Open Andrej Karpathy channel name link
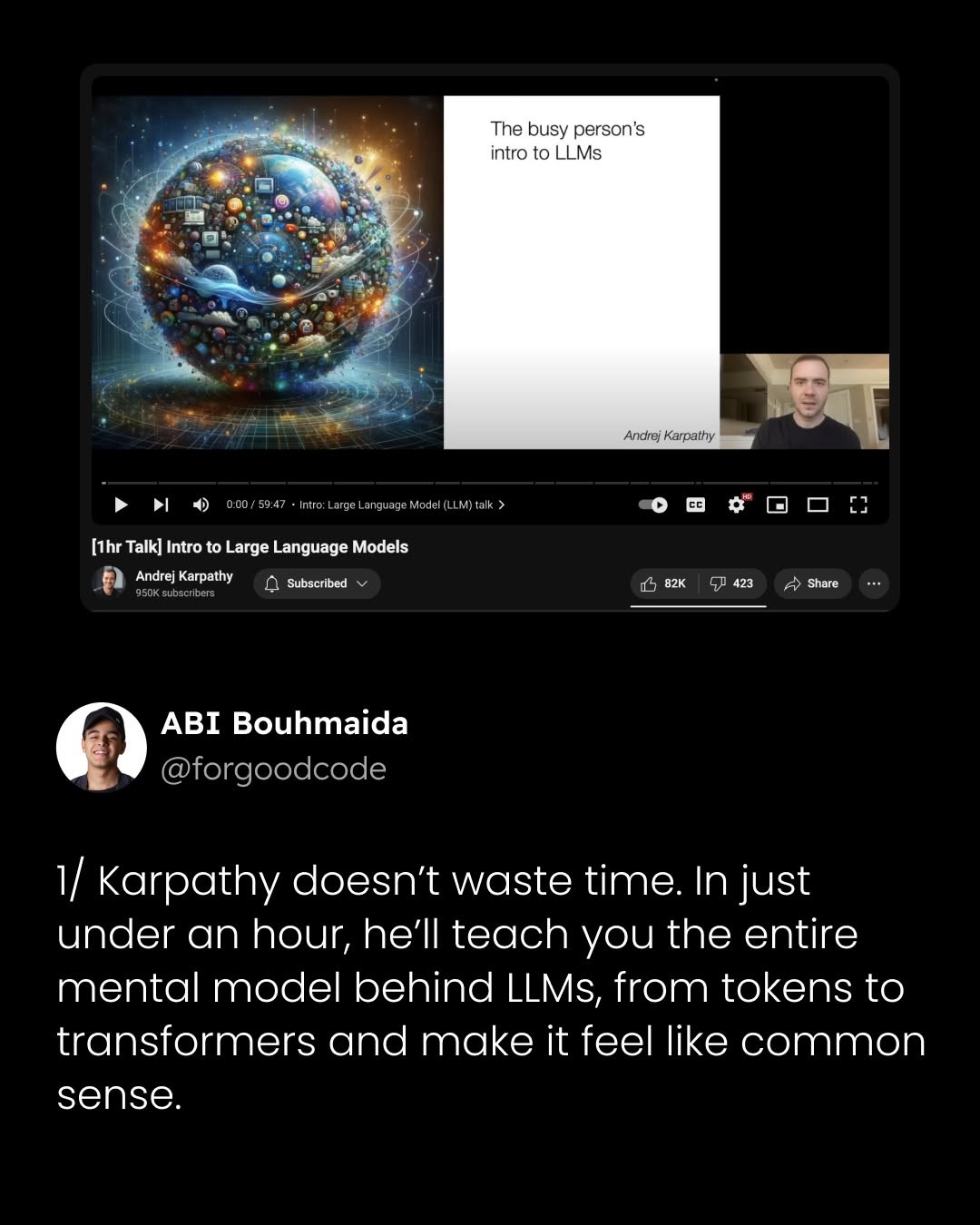 184,576
